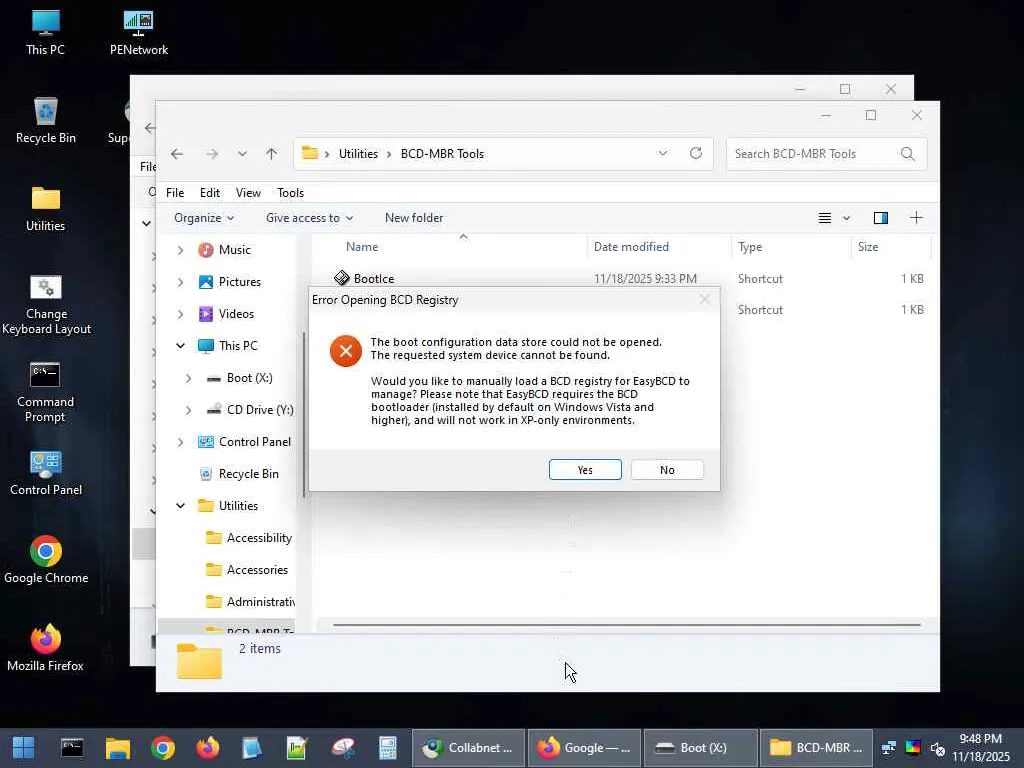Screen dimensions: 1024x768
Task: Select Accessories folder in tree
Action: [247, 569]
